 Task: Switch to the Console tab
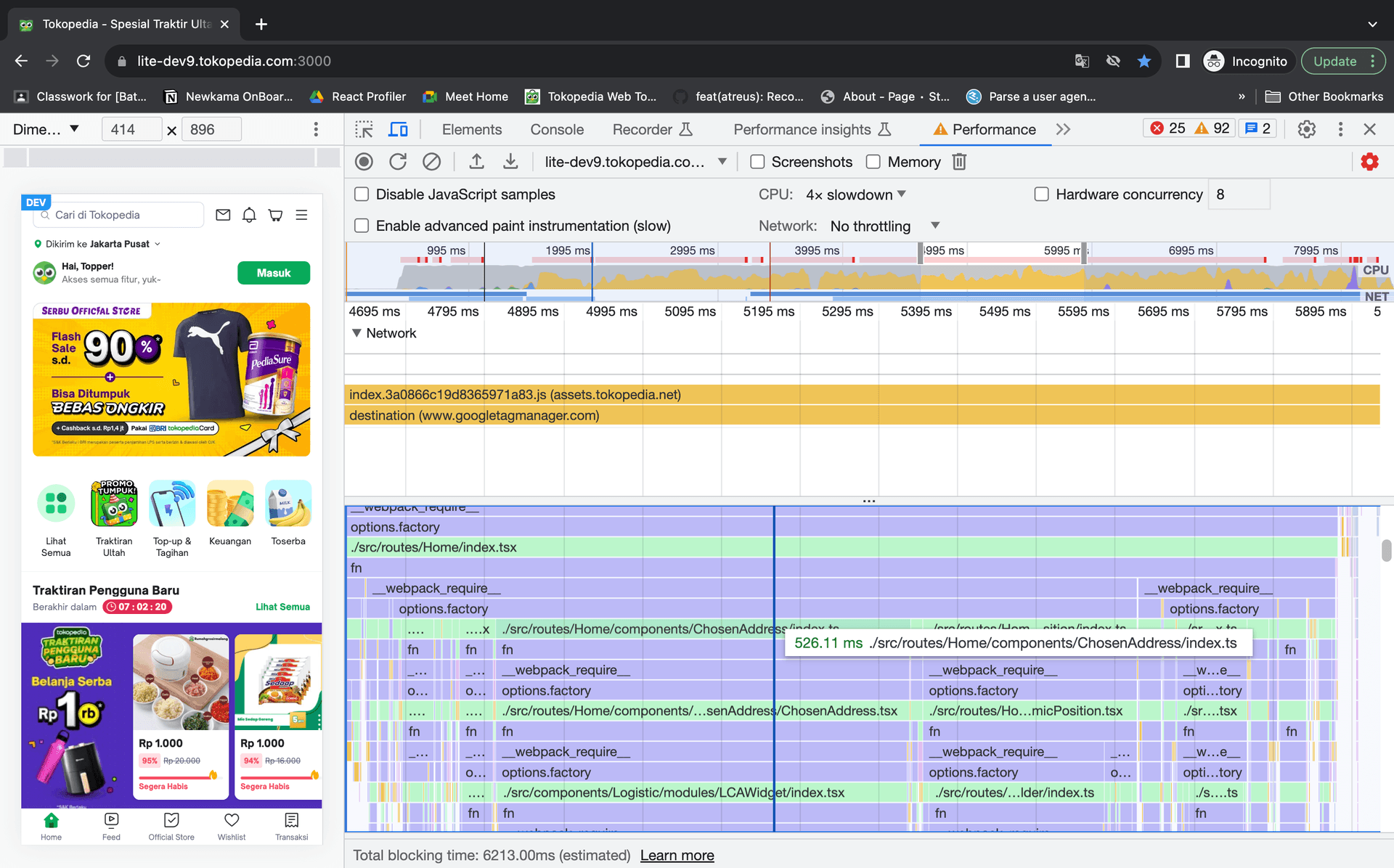(x=557, y=129)
